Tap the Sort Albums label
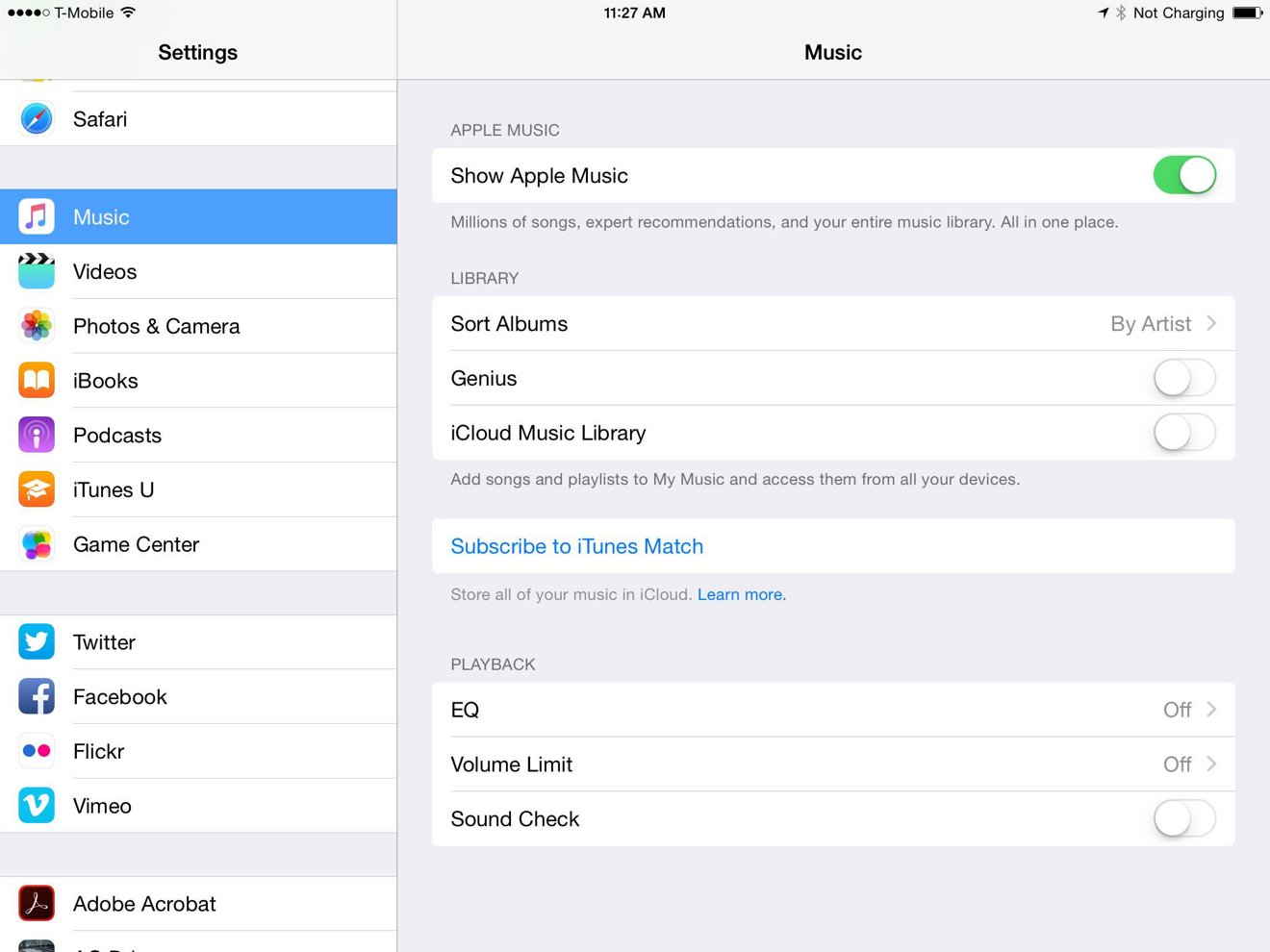This screenshot has height=952, width=1270. (x=509, y=324)
